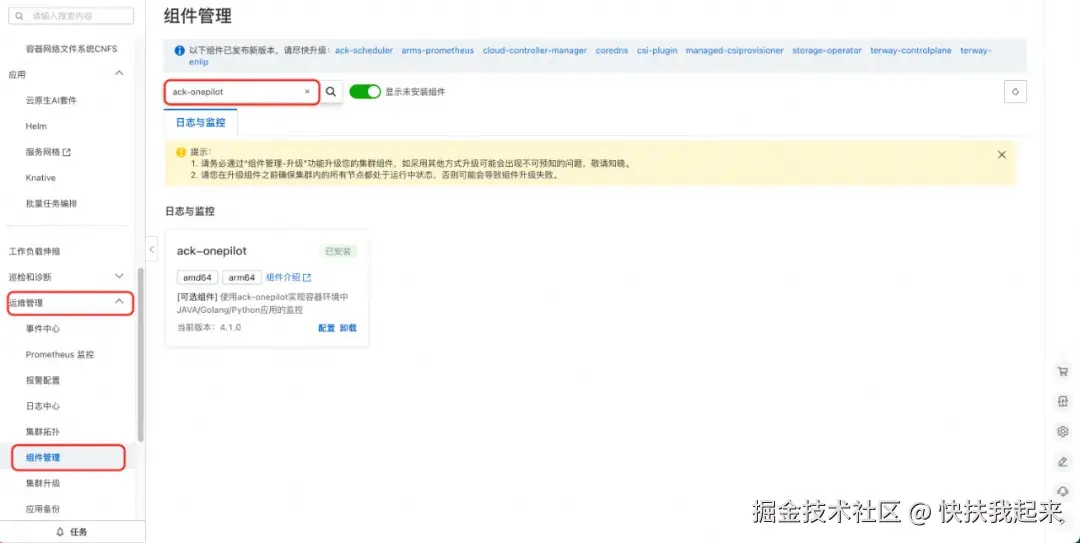This screenshot has height=543, width=1080.
Task: Open 应用备份 in sidebar
Action: point(43,509)
